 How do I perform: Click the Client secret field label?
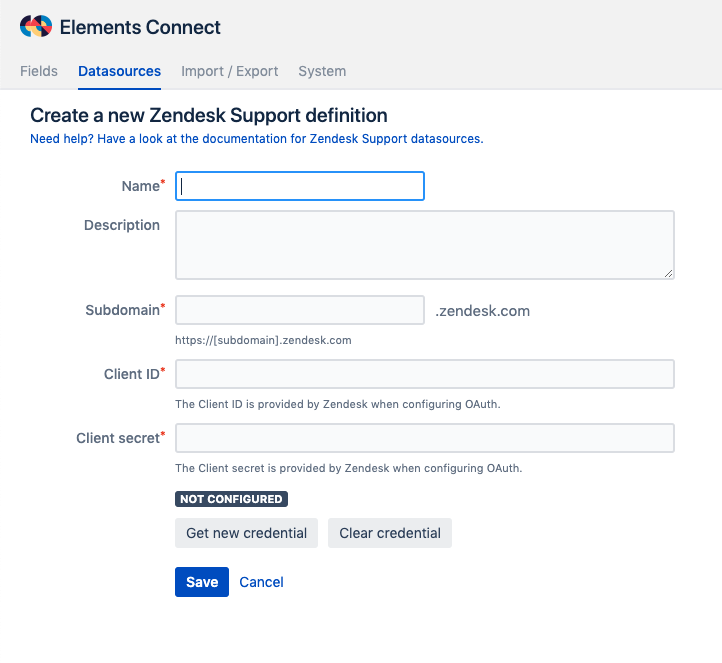point(117,438)
